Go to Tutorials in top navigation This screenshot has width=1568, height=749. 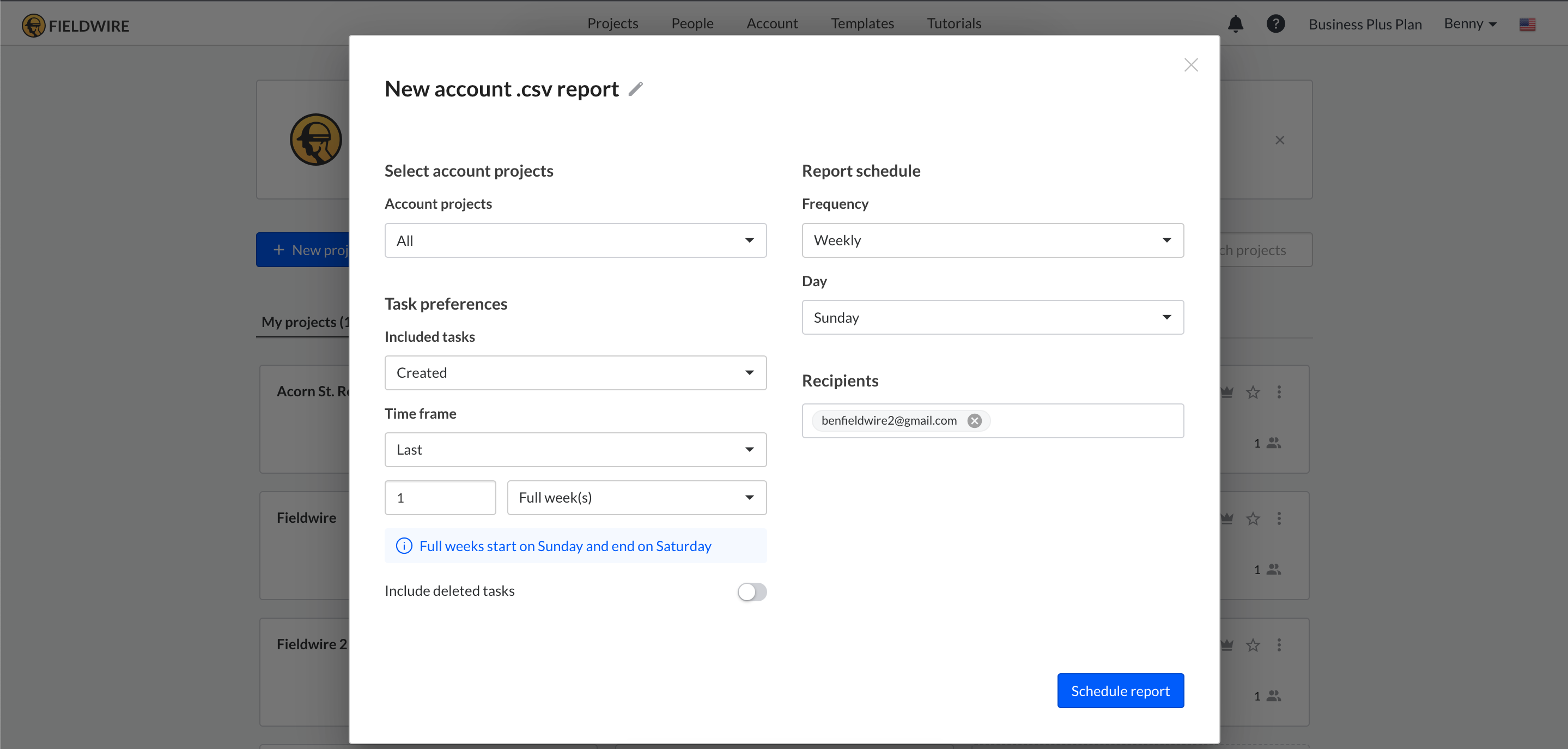[954, 24]
